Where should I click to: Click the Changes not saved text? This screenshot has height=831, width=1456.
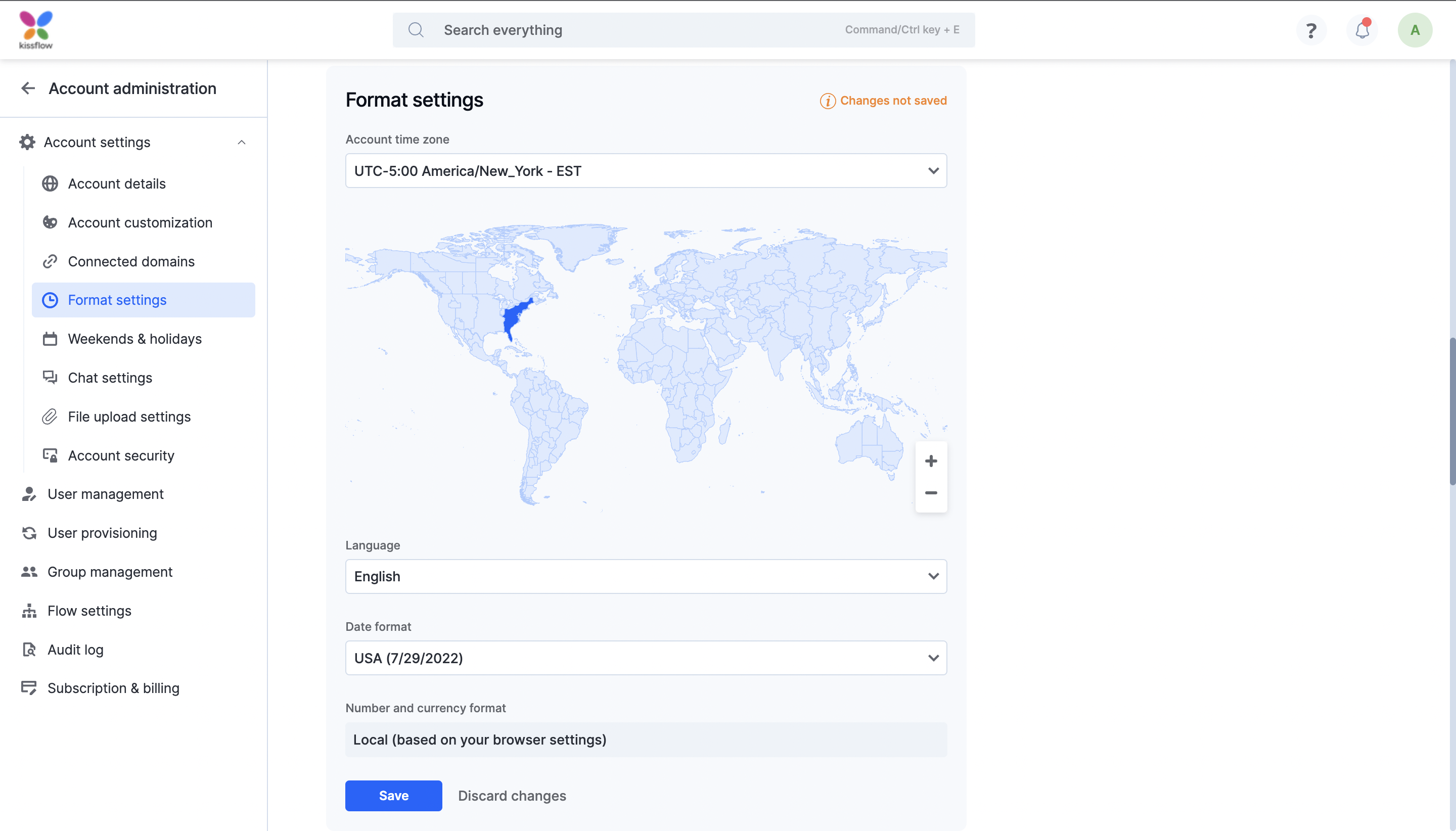pyautogui.click(x=893, y=101)
